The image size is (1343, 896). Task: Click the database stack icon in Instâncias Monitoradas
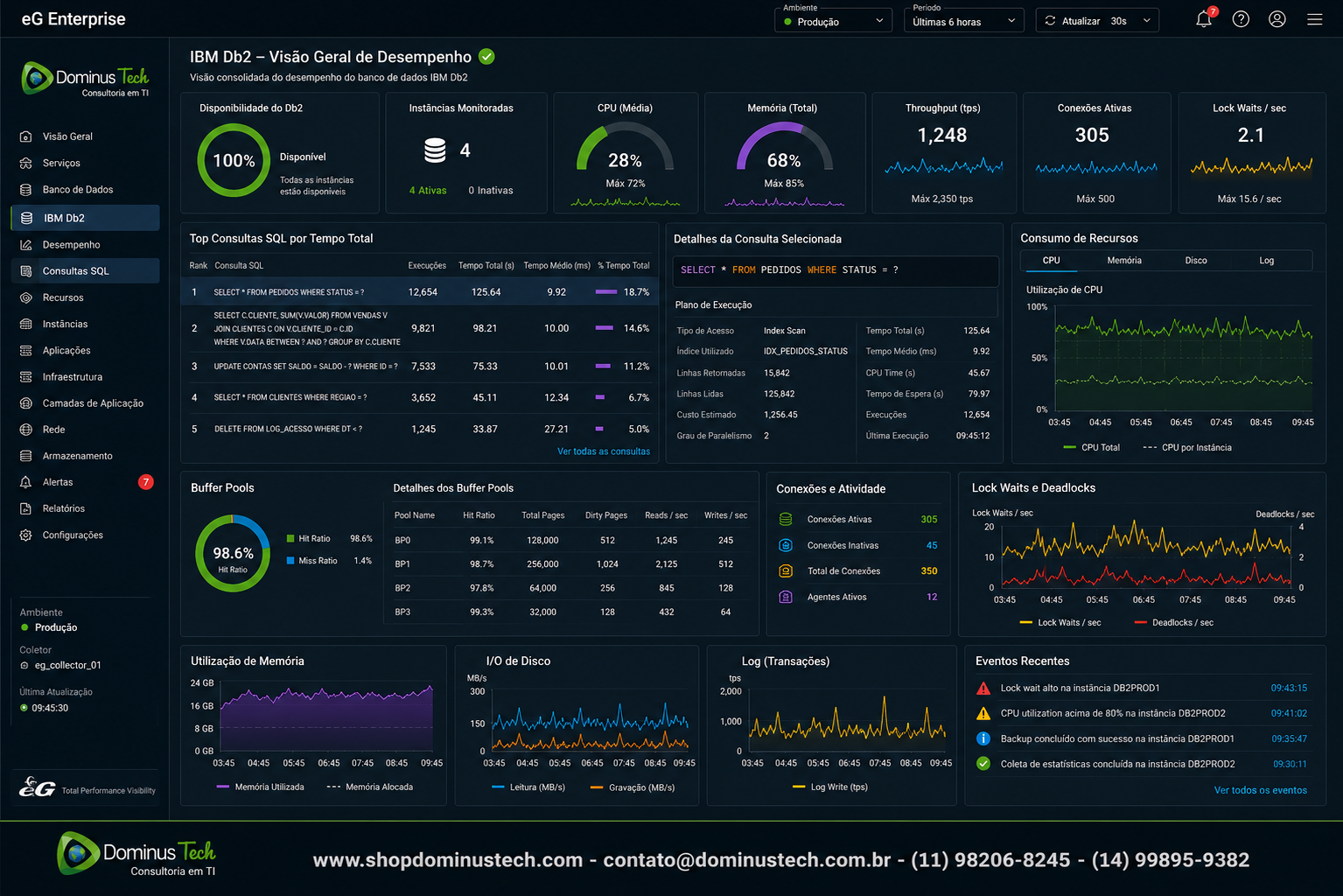pos(435,150)
